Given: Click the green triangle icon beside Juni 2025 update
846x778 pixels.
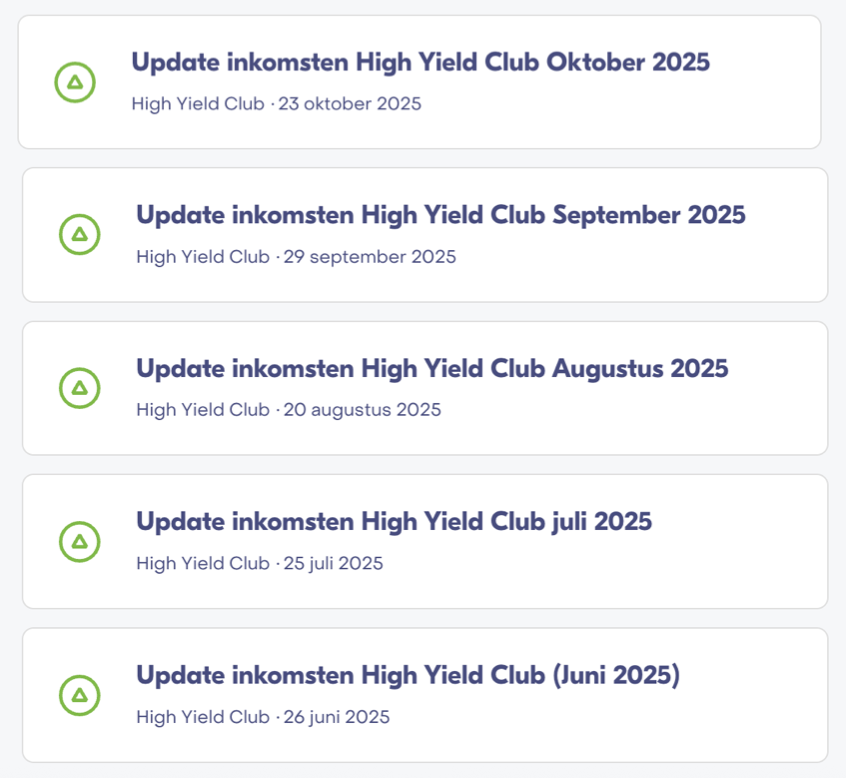Looking at the screenshot, I should pyautogui.click(x=80, y=695).
